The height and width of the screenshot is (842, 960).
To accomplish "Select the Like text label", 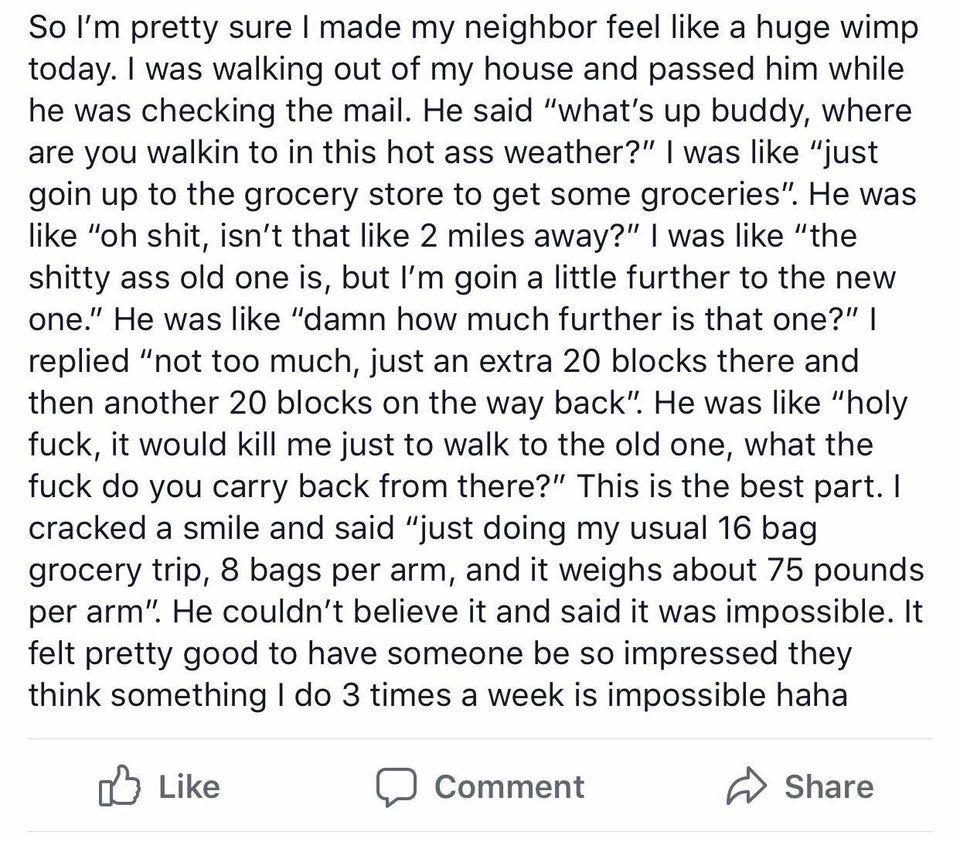I will tap(189, 787).
